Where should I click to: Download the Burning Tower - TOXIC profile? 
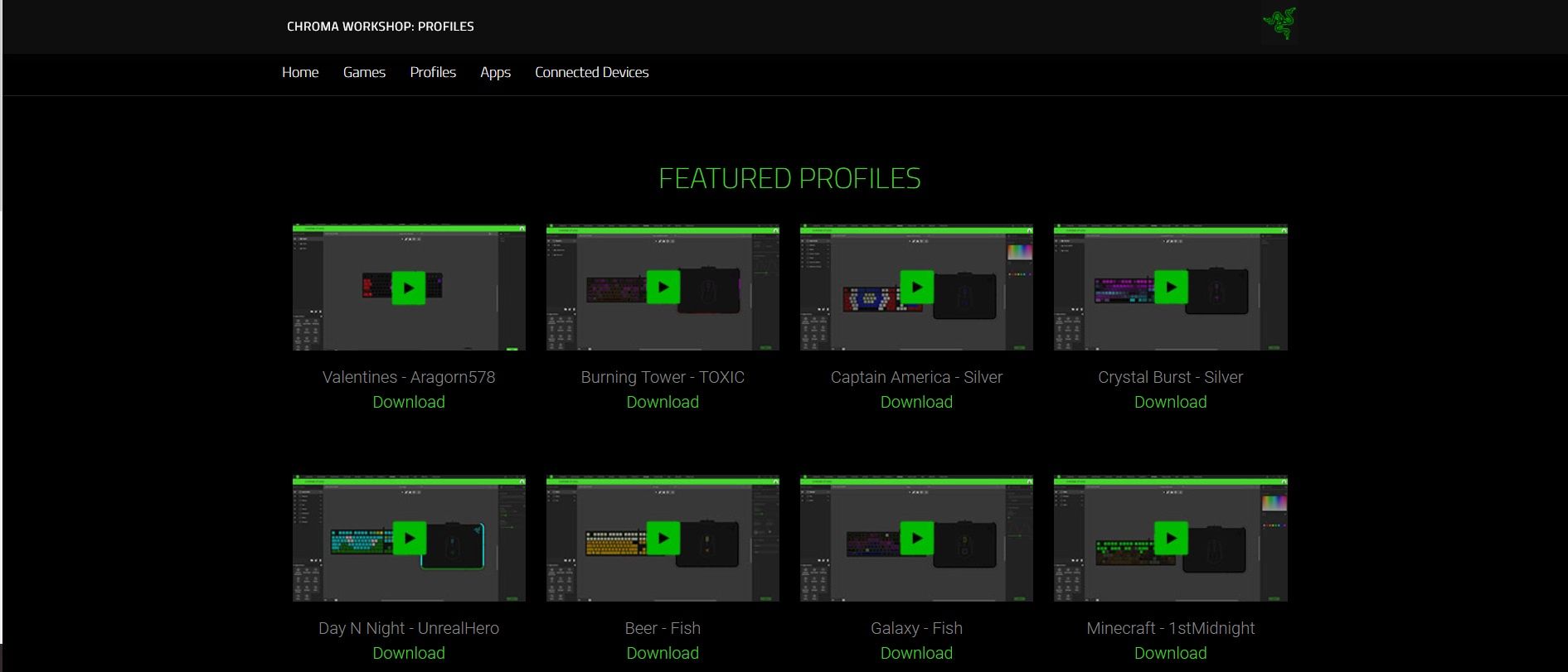click(663, 402)
